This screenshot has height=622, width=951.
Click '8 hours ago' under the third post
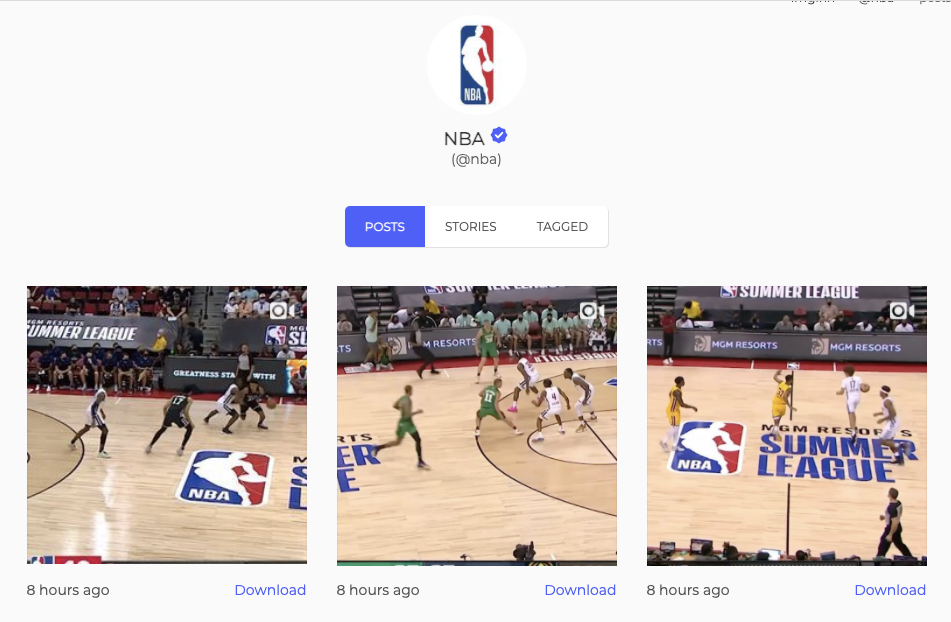(x=688, y=590)
